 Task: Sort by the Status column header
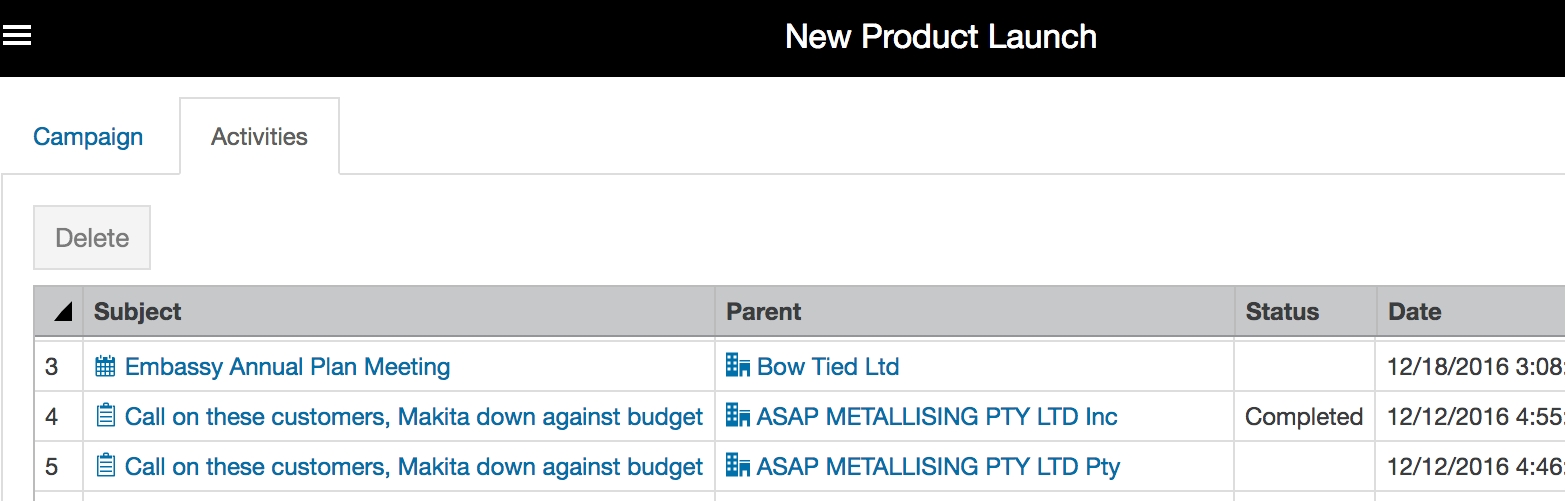1282,312
